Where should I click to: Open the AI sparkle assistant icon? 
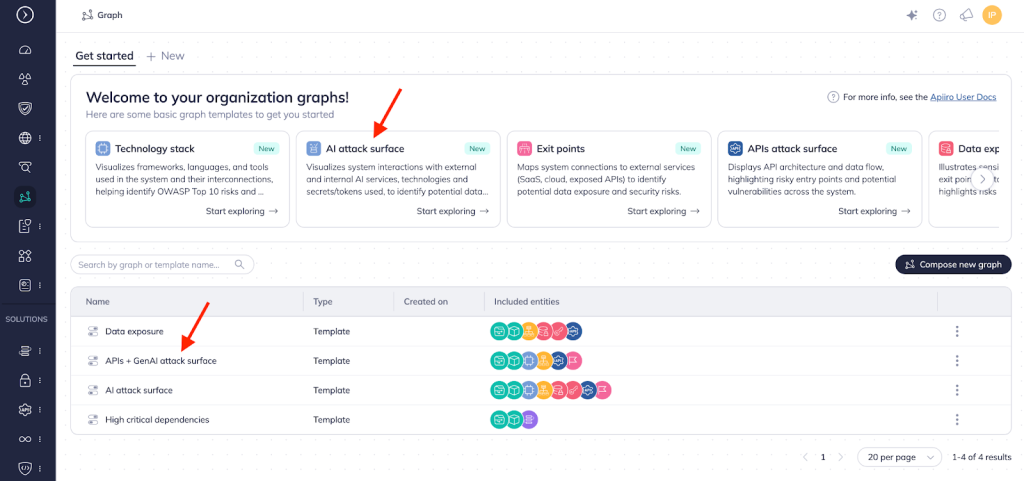(x=911, y=15)
